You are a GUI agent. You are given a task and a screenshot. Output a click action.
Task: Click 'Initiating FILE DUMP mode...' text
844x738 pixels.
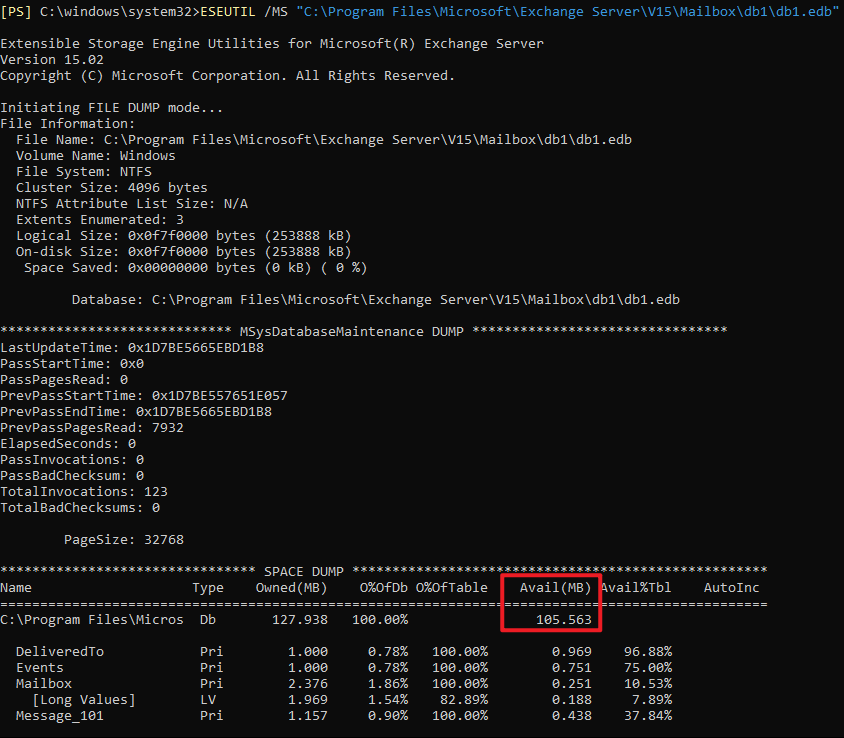pyautogui.click(x=111, y=108)
